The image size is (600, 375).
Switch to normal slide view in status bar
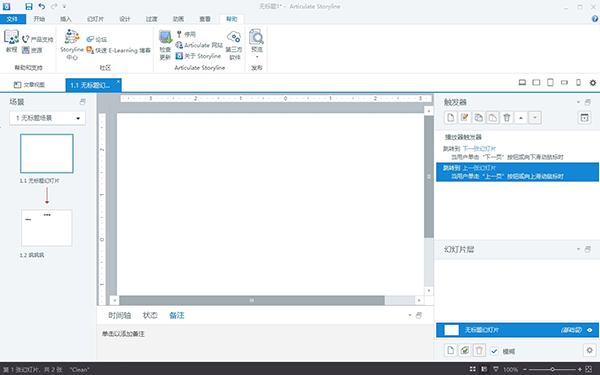484,369
